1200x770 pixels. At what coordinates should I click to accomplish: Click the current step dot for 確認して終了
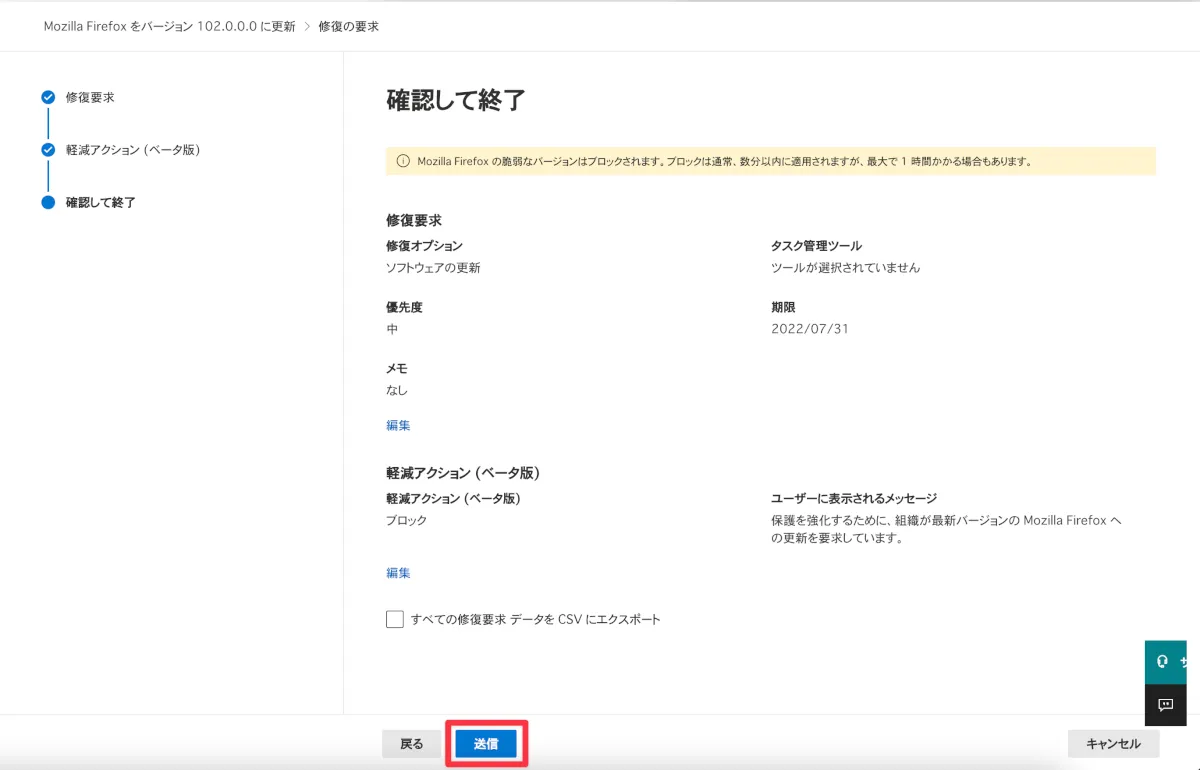coord(48,202)
